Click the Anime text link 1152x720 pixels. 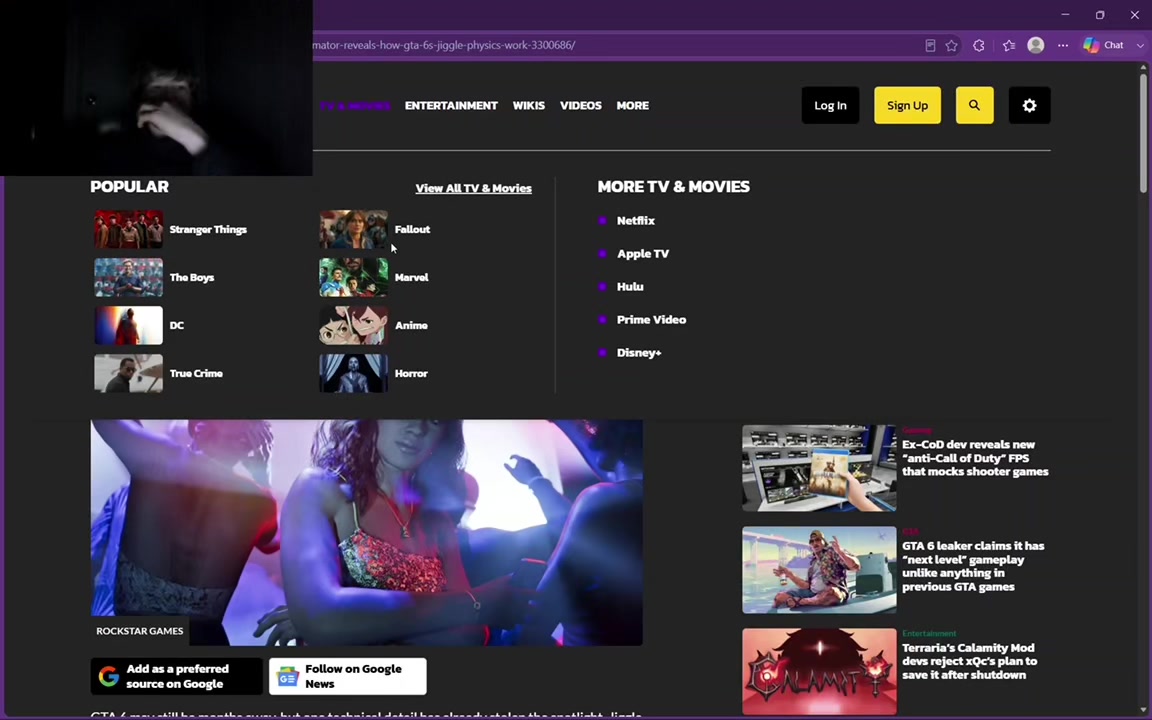pos(411,325)
